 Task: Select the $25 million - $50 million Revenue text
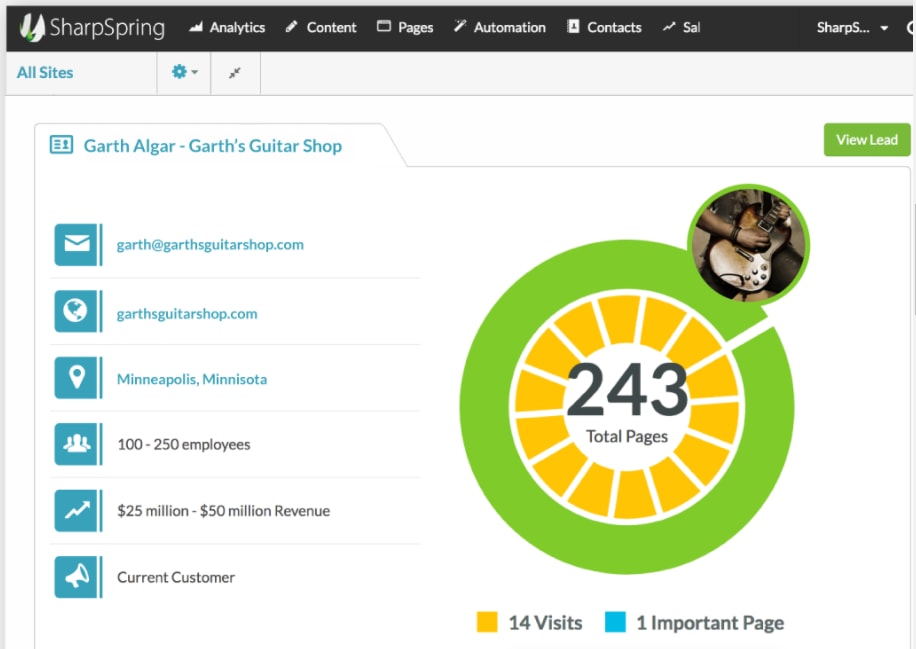[x=224, y=511]
